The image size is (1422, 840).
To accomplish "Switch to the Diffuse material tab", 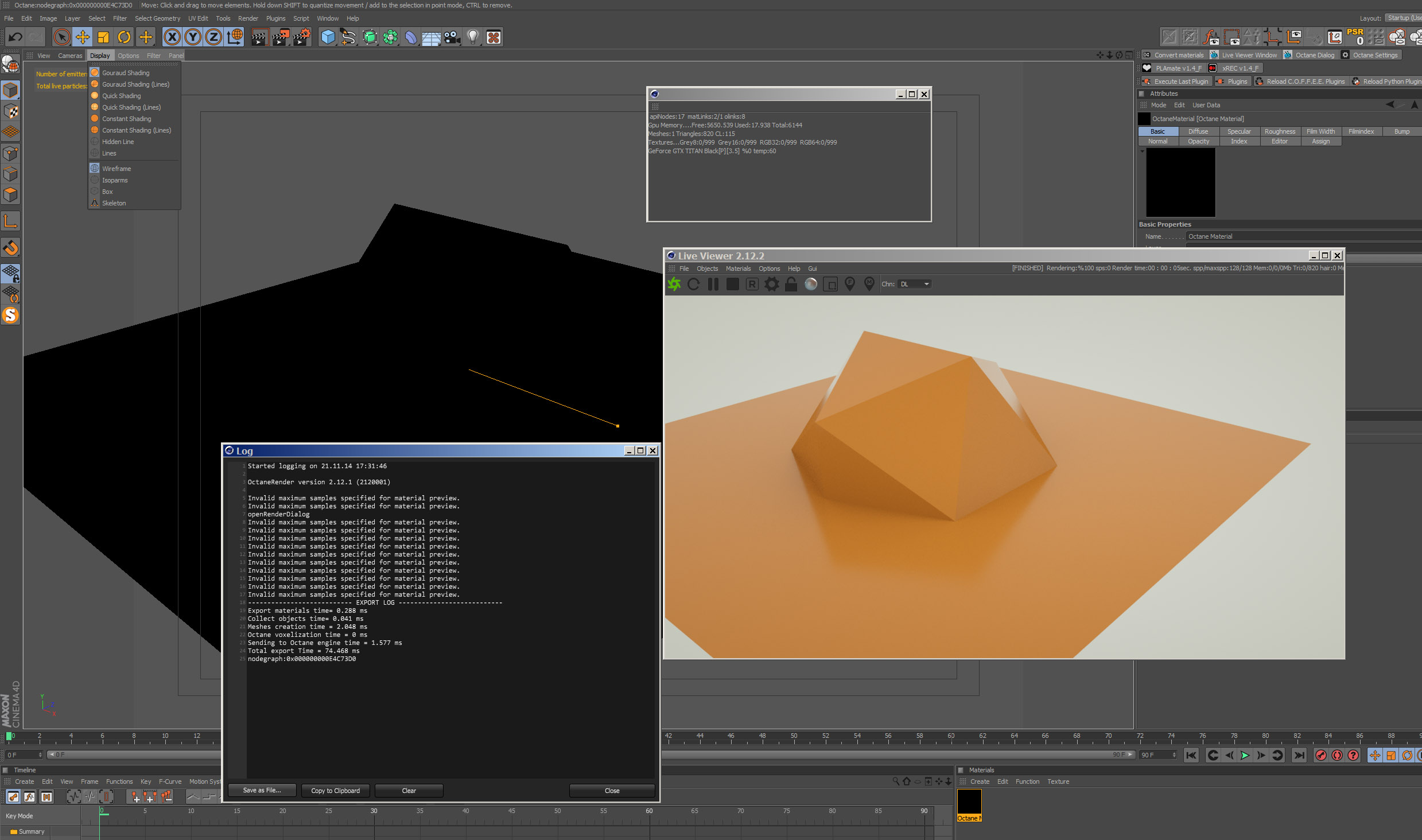I will click(1198, 131).
